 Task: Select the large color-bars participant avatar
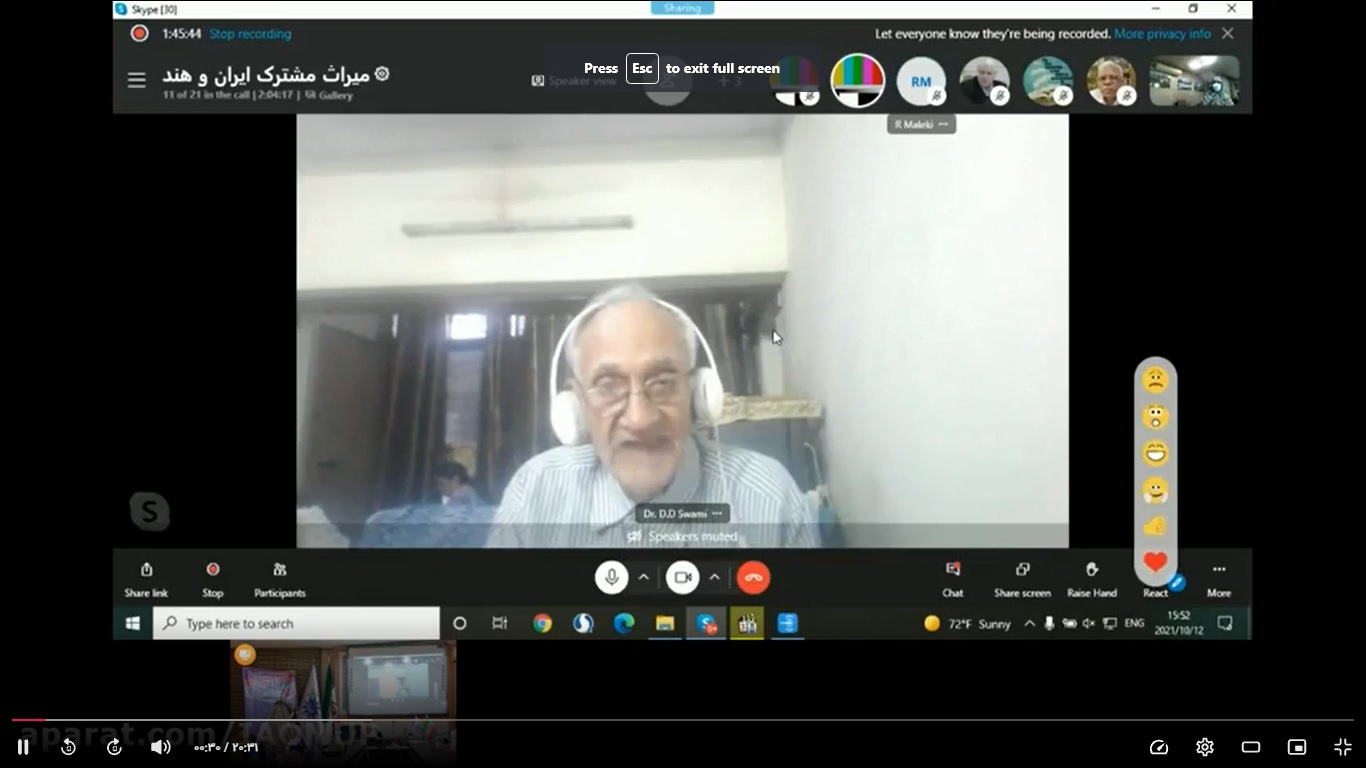point(858,81)
